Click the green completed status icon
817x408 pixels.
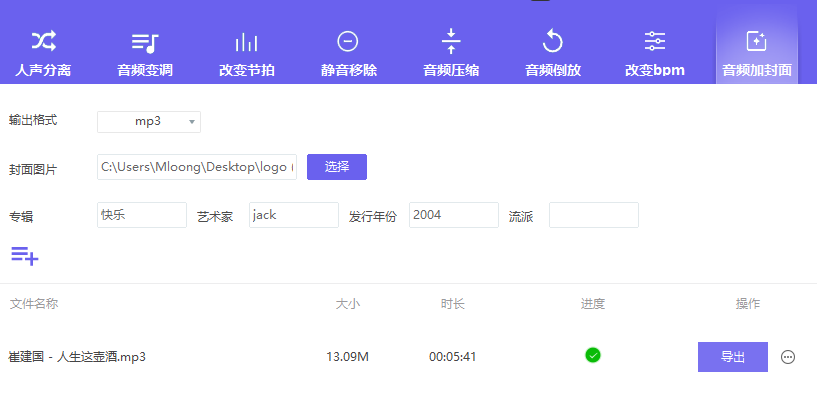coord(593,355)
